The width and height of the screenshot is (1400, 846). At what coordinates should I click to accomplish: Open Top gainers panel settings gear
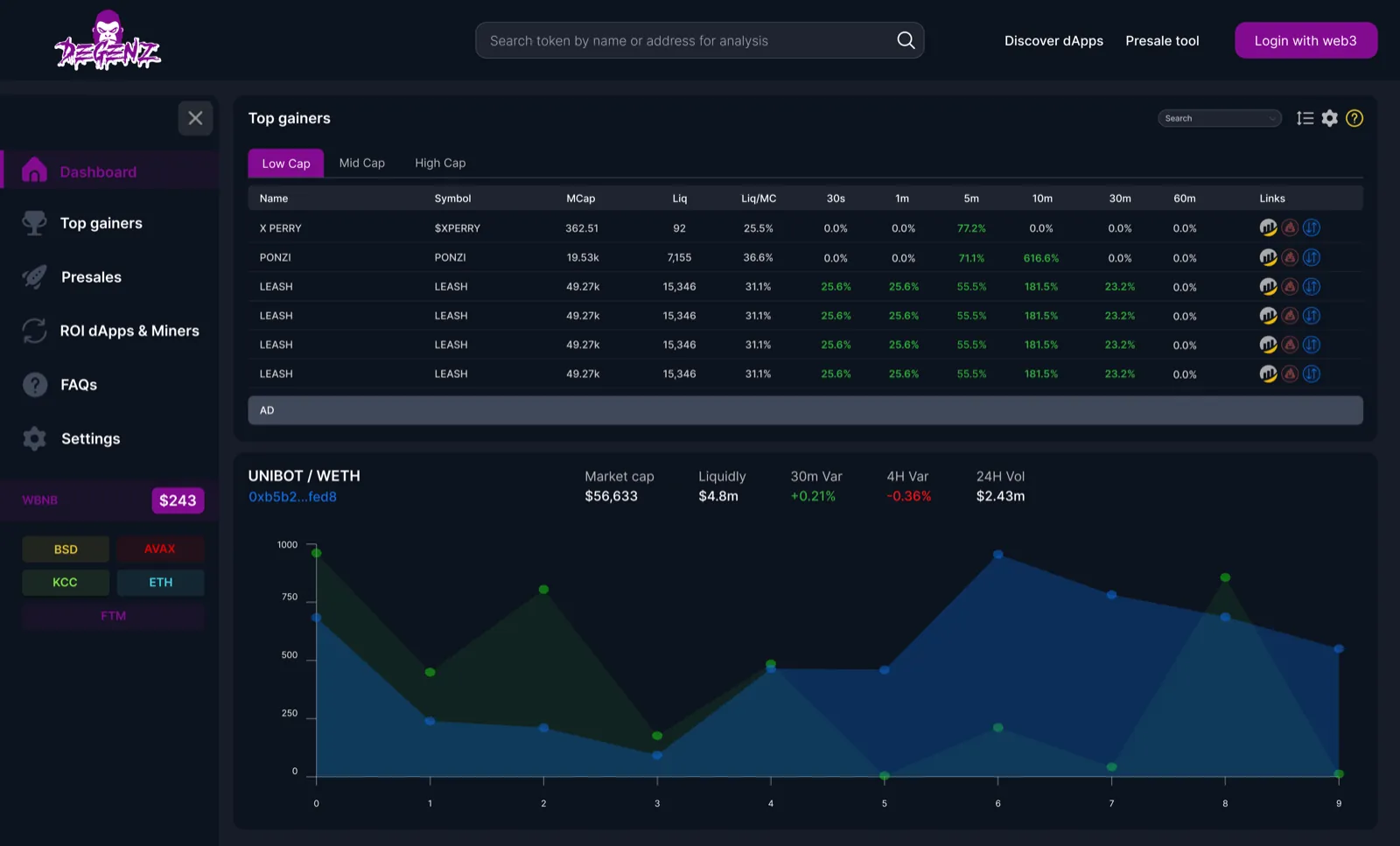(1330, 118)
